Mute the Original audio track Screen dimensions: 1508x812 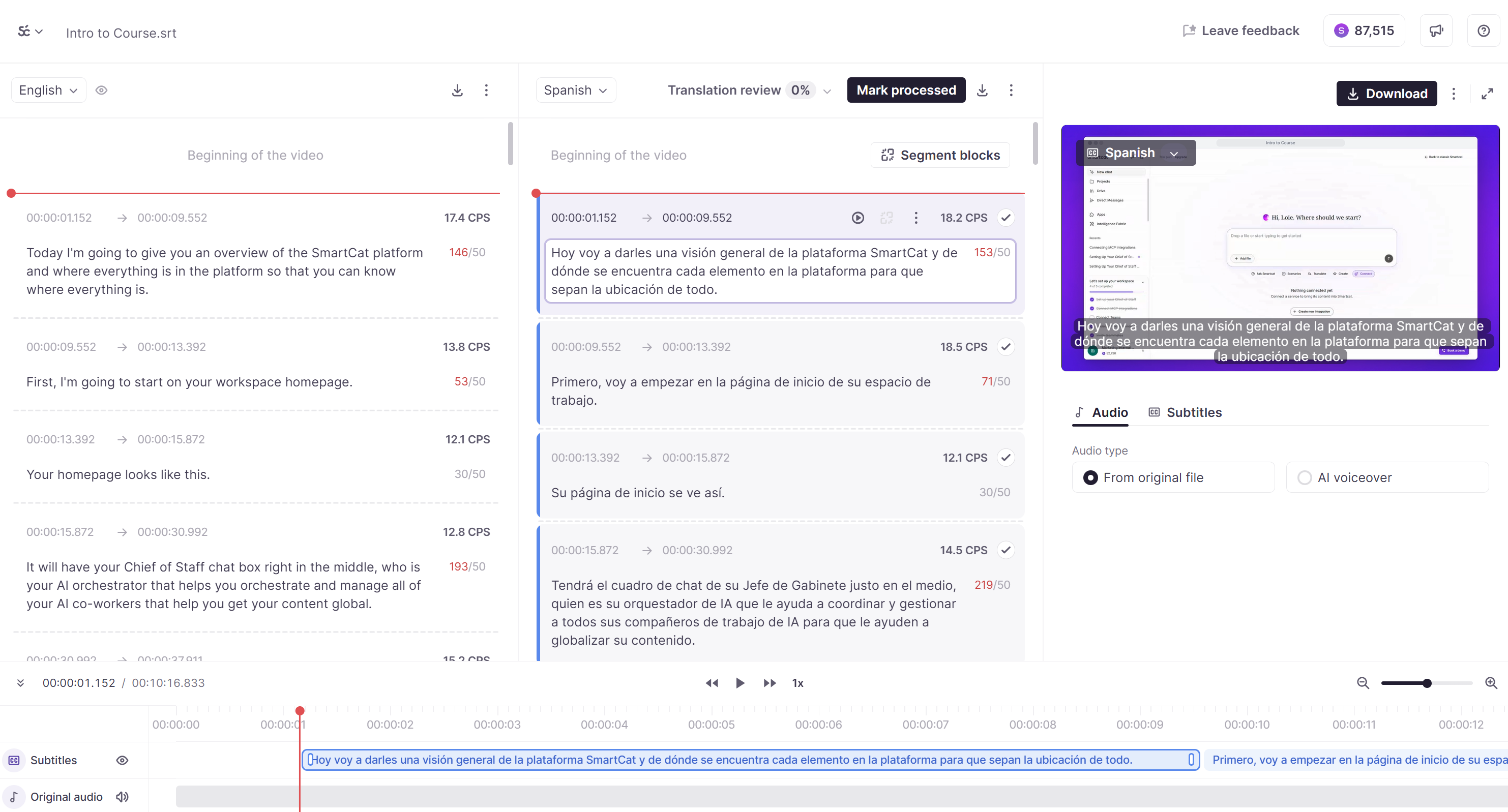coord(123,796)
